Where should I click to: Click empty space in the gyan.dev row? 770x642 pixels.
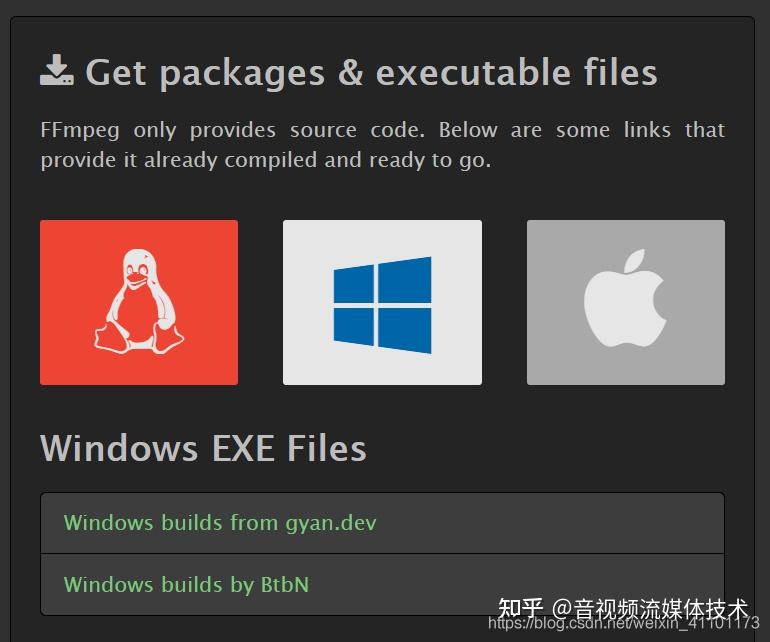[x=550, y=523]
